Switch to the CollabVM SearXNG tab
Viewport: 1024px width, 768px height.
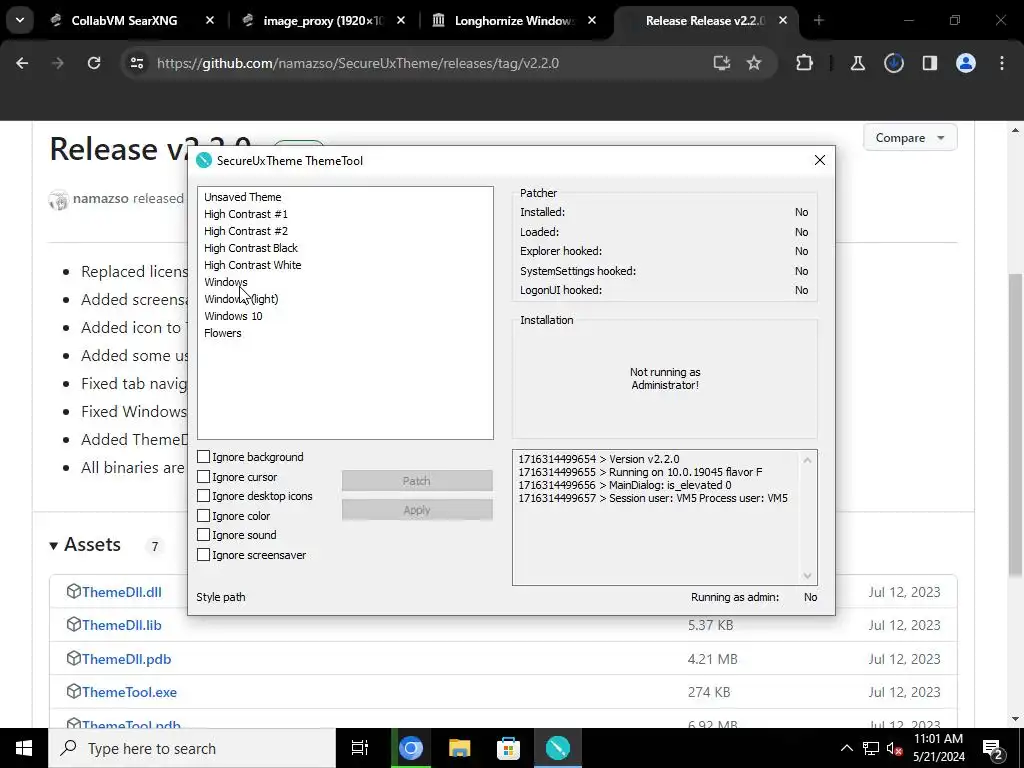(x=124, y=21)
